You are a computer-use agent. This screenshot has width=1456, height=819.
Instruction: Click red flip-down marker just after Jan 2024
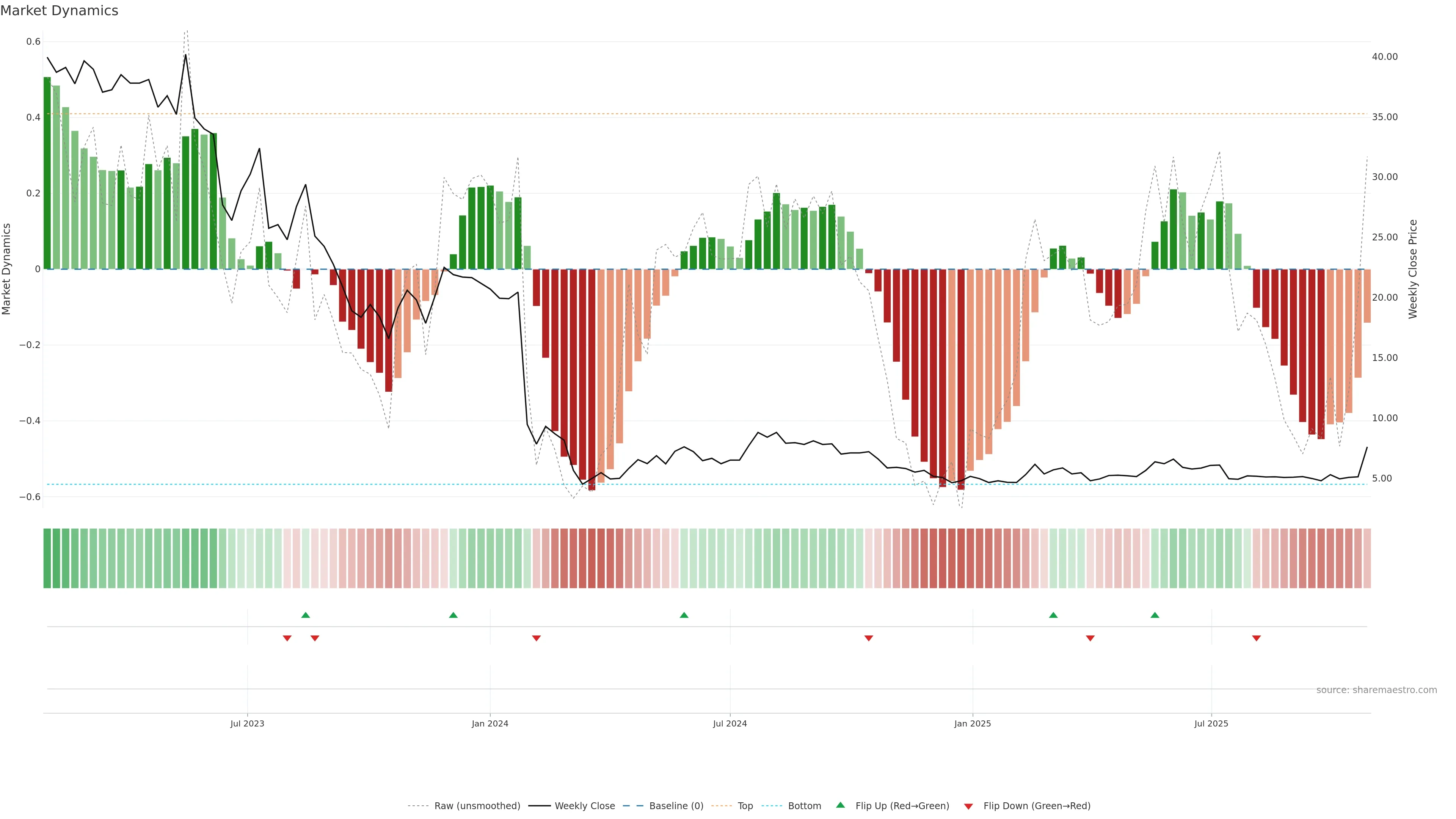tap(537, 638)
